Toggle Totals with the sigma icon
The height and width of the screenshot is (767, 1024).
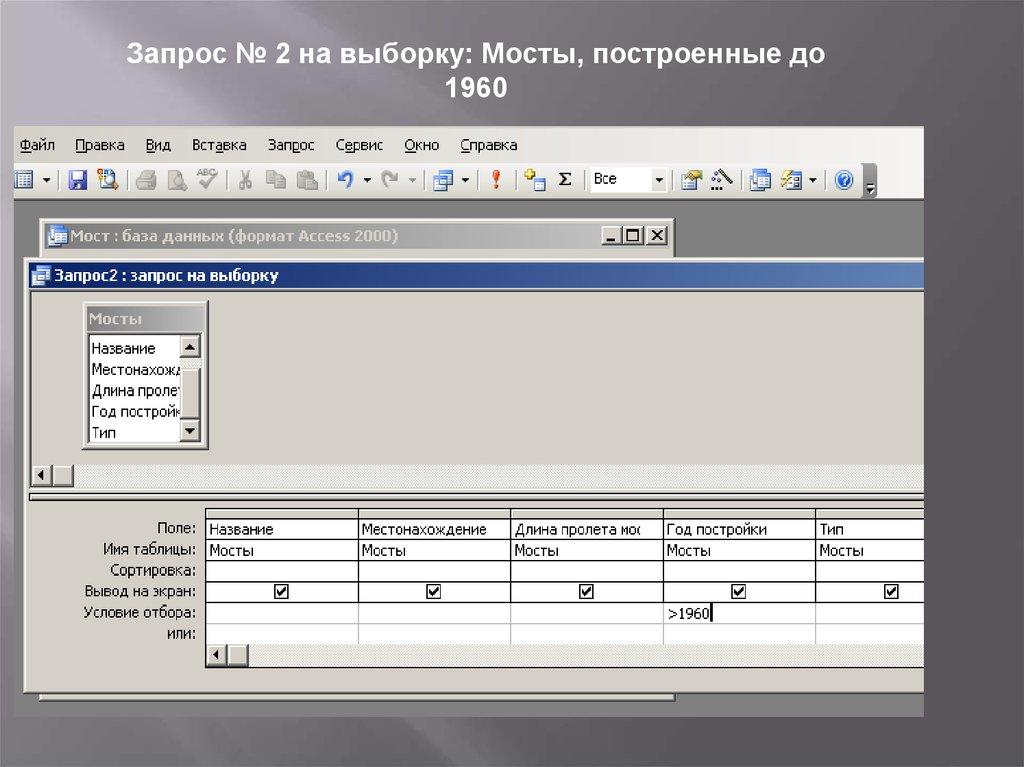click(565, 180)
